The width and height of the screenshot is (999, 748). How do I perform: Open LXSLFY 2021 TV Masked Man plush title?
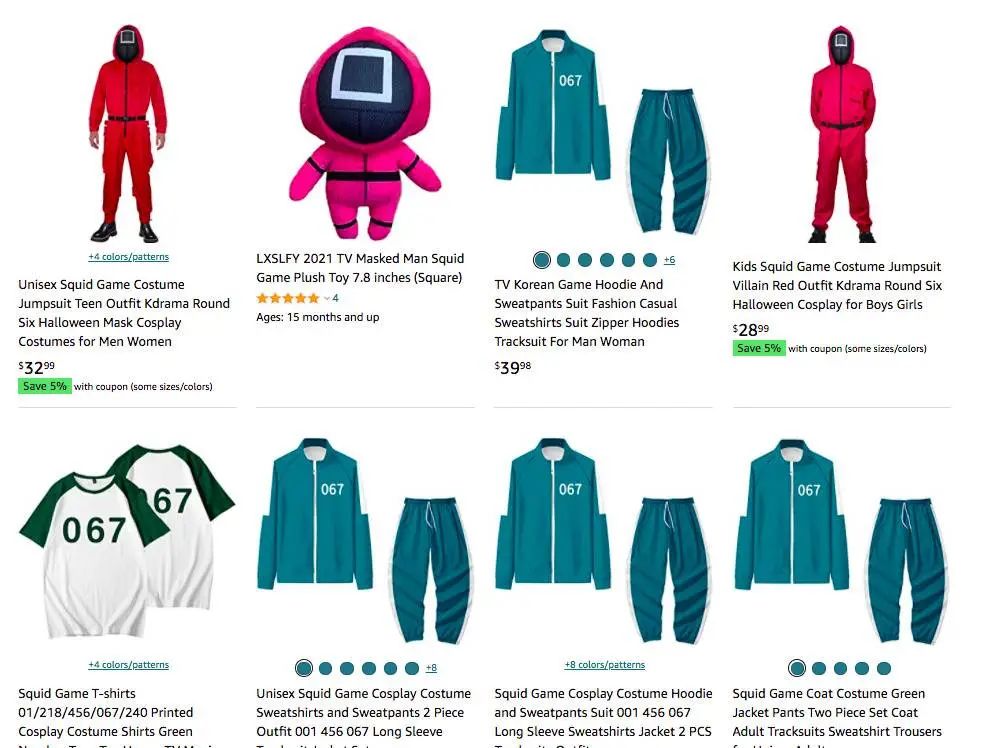click(360, 268)
